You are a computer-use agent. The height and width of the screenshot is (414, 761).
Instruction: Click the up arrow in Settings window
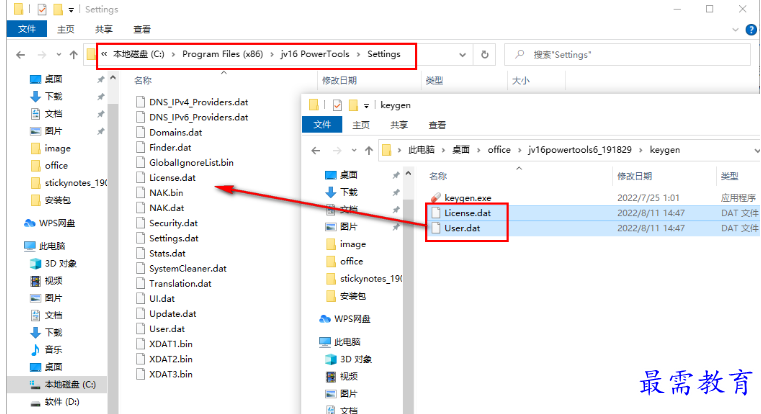tap(73, 55)
